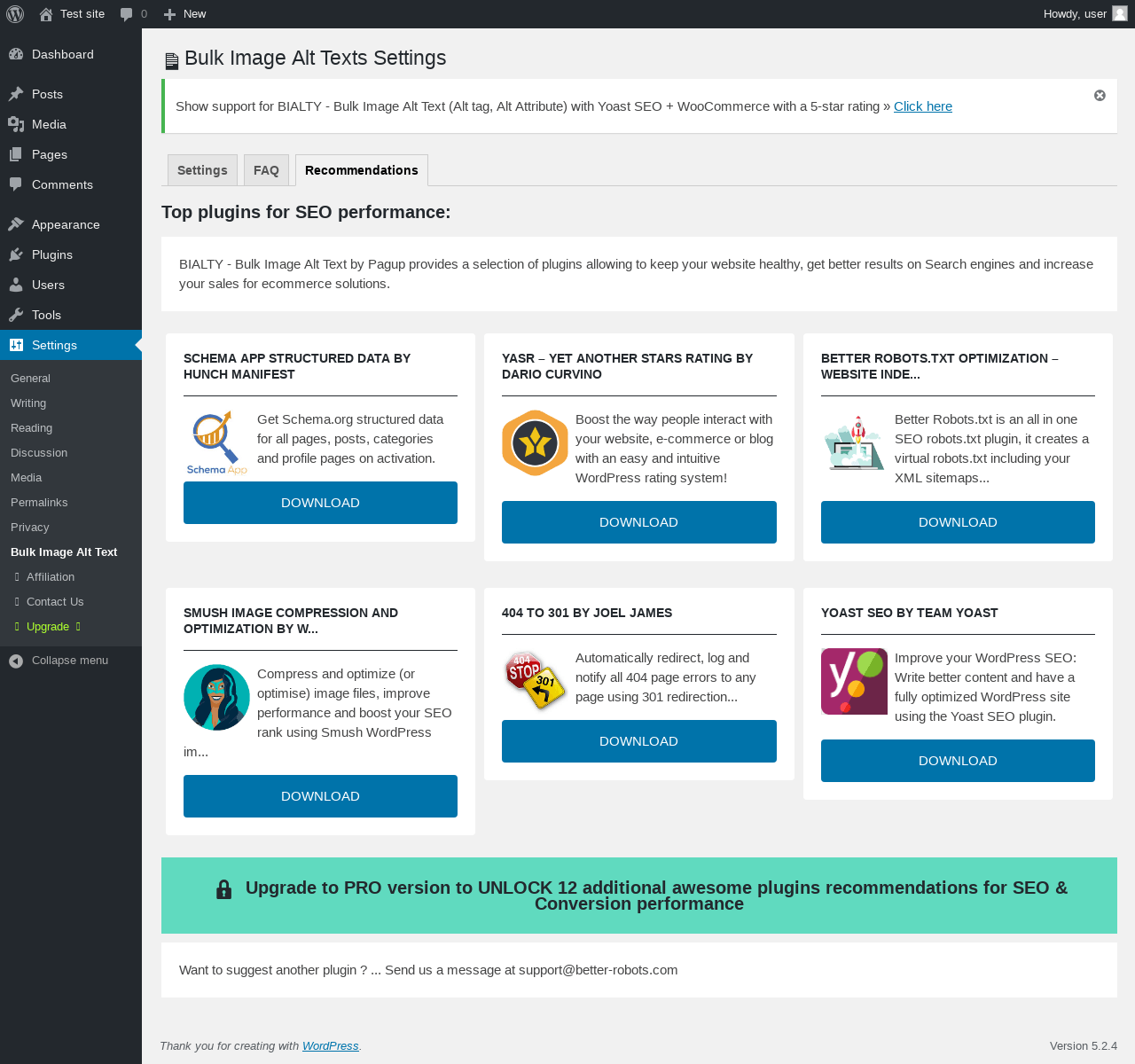The width and height of the screenshot is (1135, 1064).
Task: Click the 'Version 5.2.4' footer text
Action: click(1084, 1046)
